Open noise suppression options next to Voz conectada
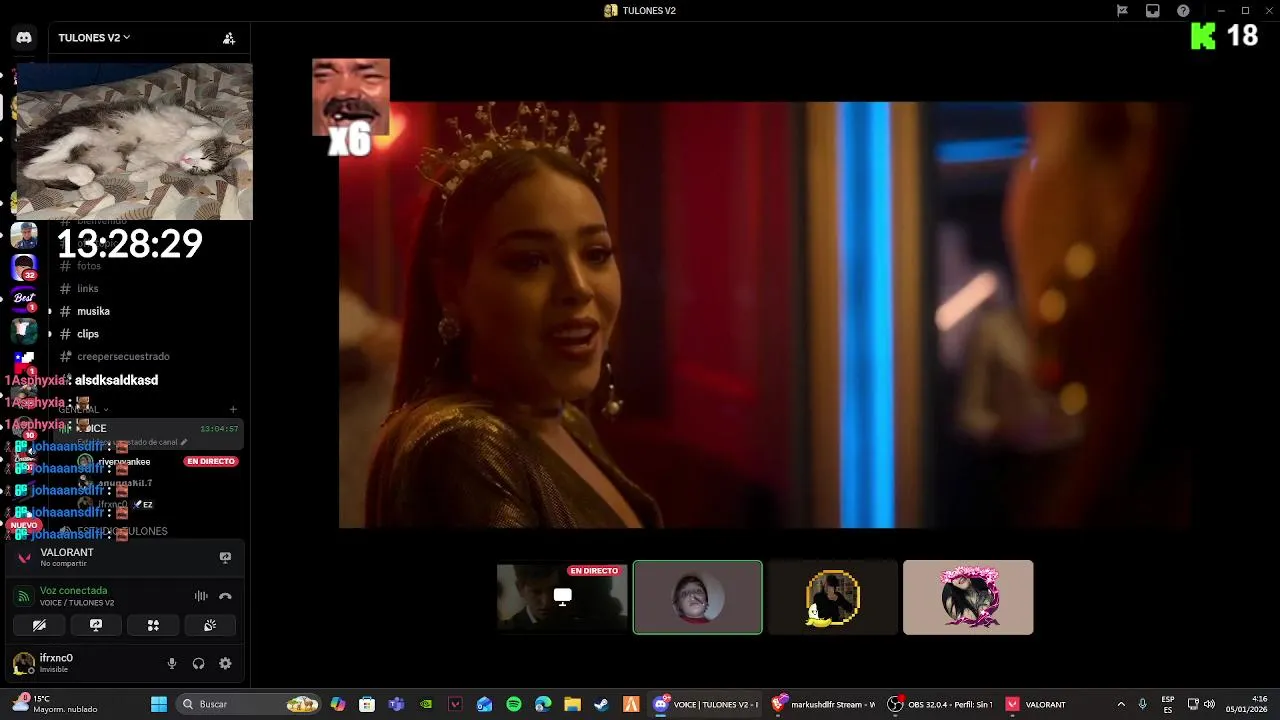Screen dimensions: 1280x720 tap(201, 596)
